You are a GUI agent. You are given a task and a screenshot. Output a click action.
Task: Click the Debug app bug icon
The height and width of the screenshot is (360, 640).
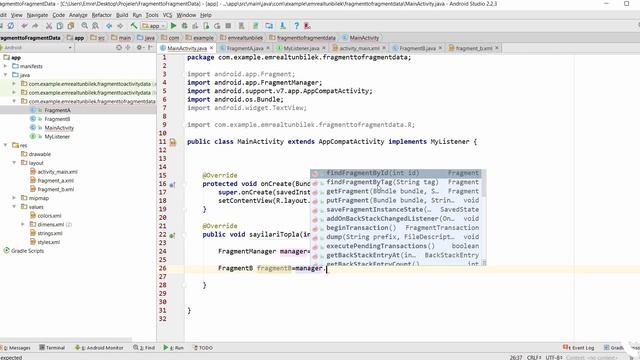pos(184,26)
